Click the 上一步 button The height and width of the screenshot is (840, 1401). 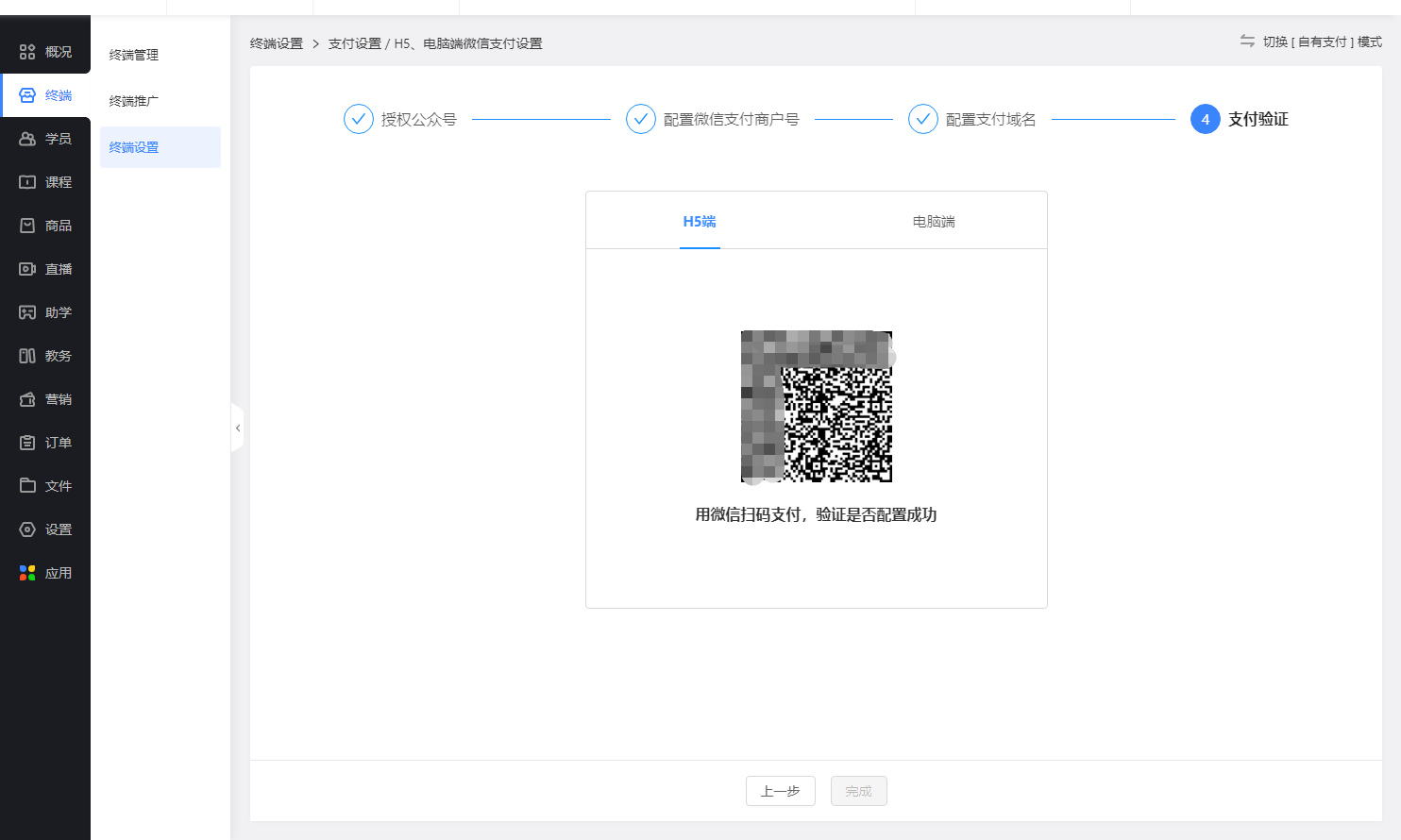(x=781, y=791)
